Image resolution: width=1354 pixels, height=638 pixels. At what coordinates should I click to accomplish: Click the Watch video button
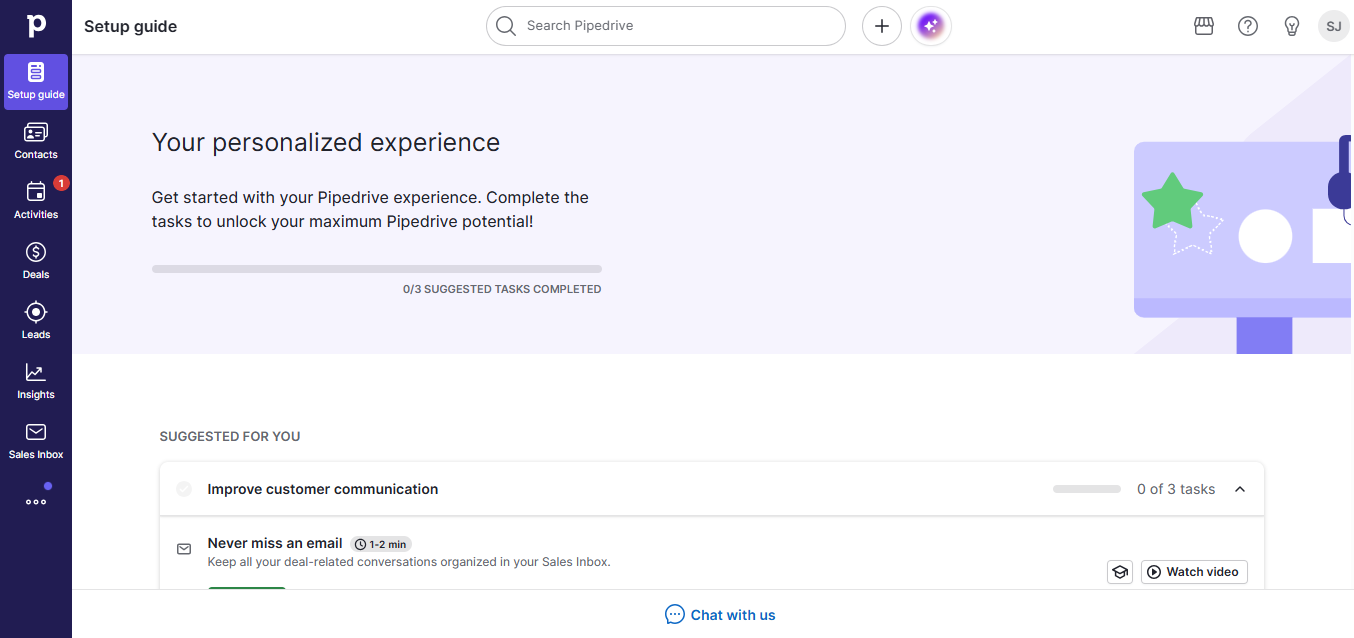point(1194,572)
